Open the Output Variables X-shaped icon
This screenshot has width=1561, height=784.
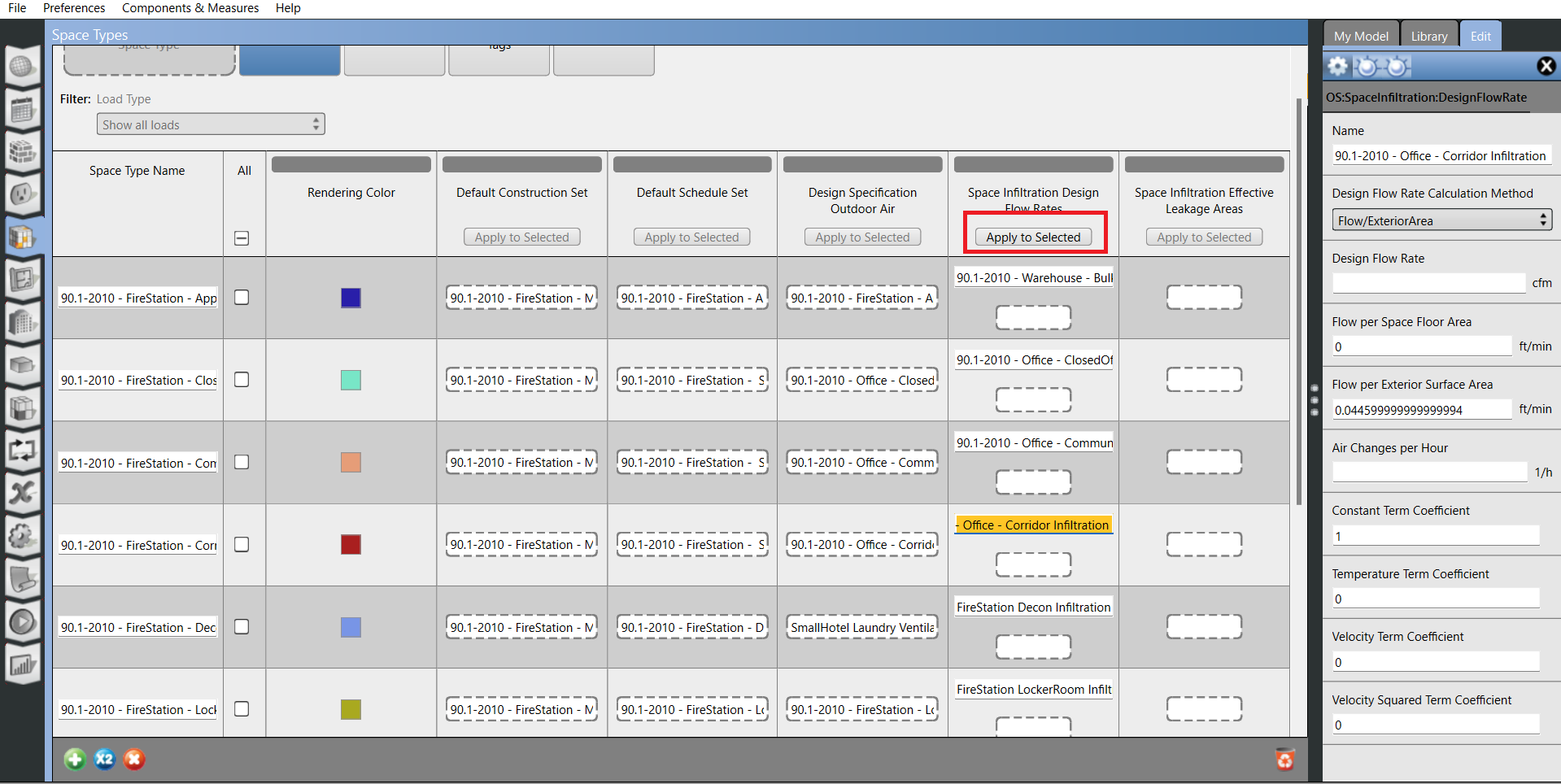22,492
